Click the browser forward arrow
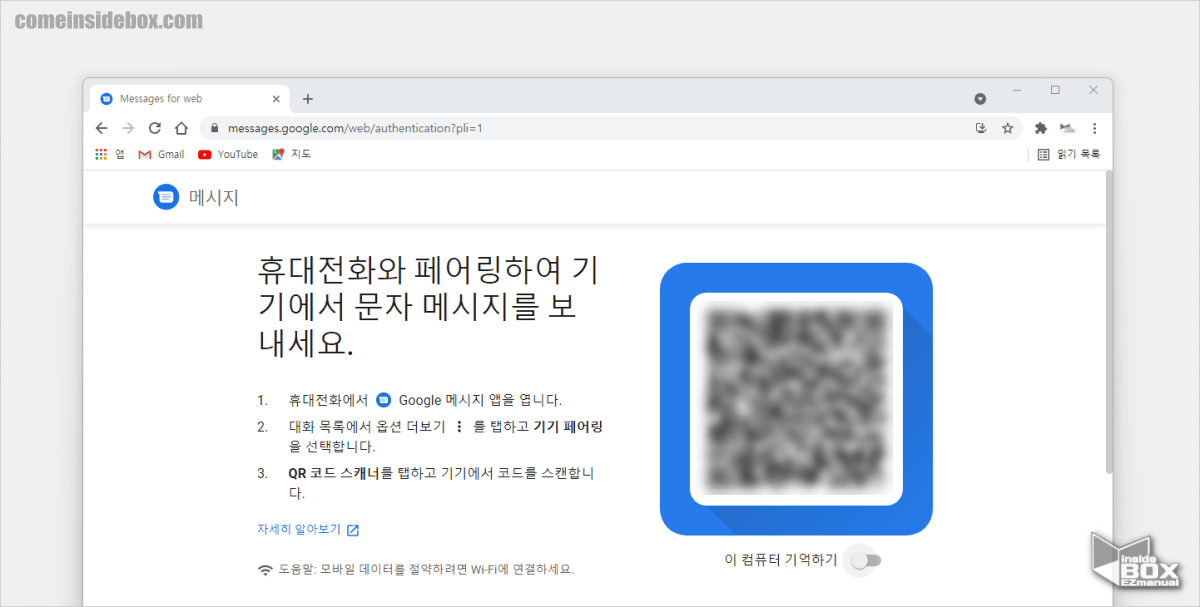Image resolution: width=1200 pixels, height=607 pixels. pyautogui.click(x=128, y=128)
